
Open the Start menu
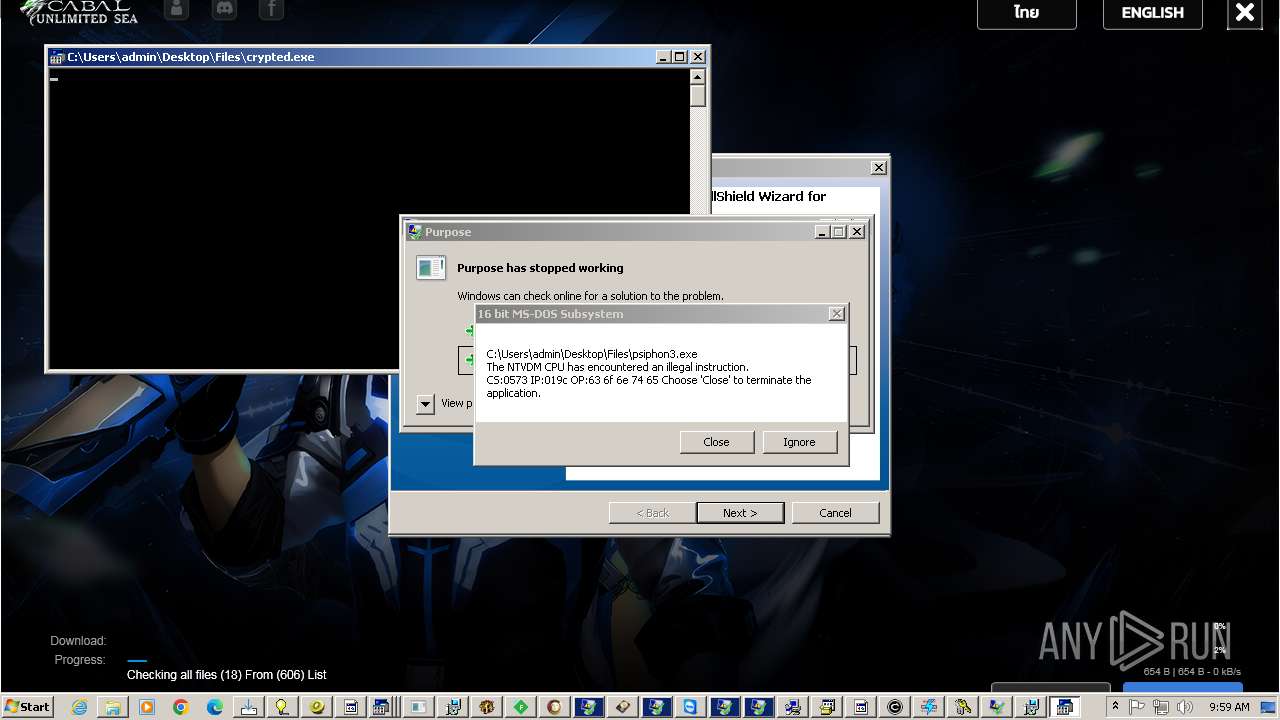point(27,707)
